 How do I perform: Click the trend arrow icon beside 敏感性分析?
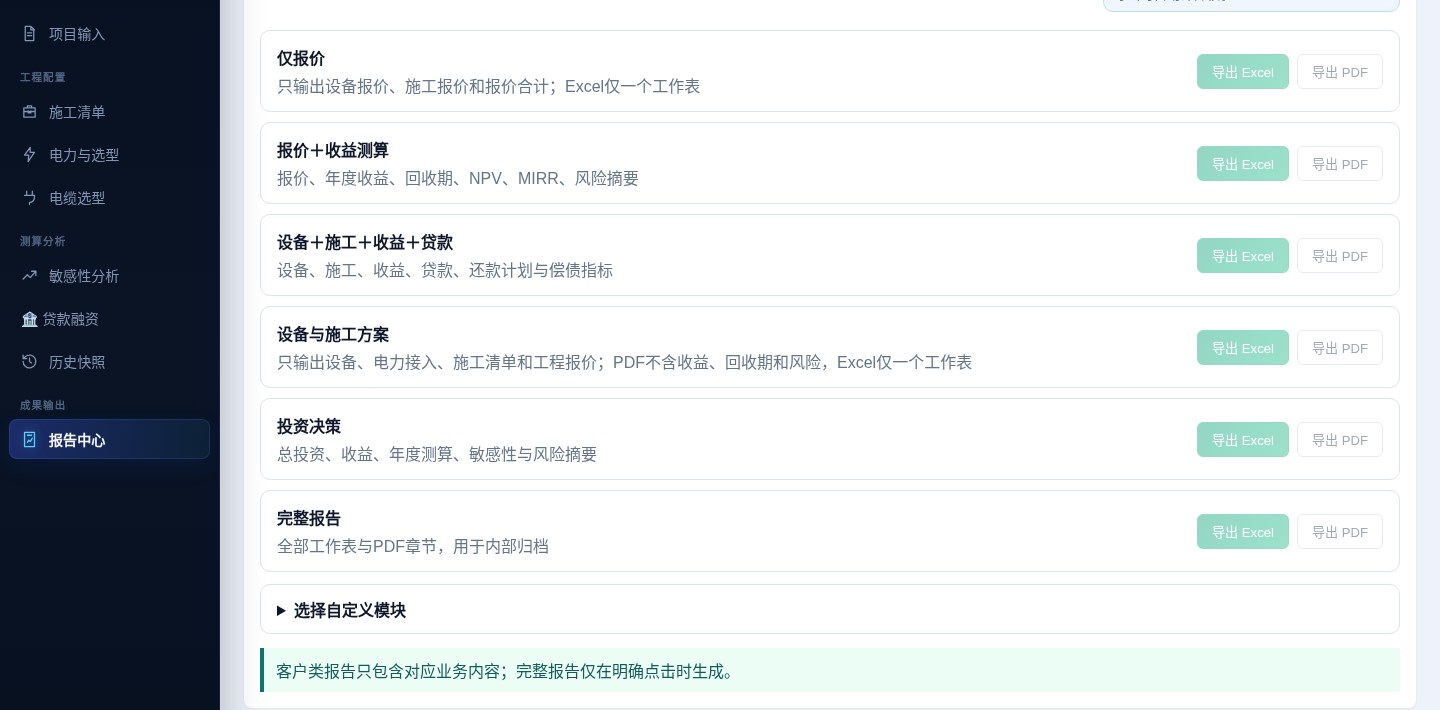[x=30, y=276]
